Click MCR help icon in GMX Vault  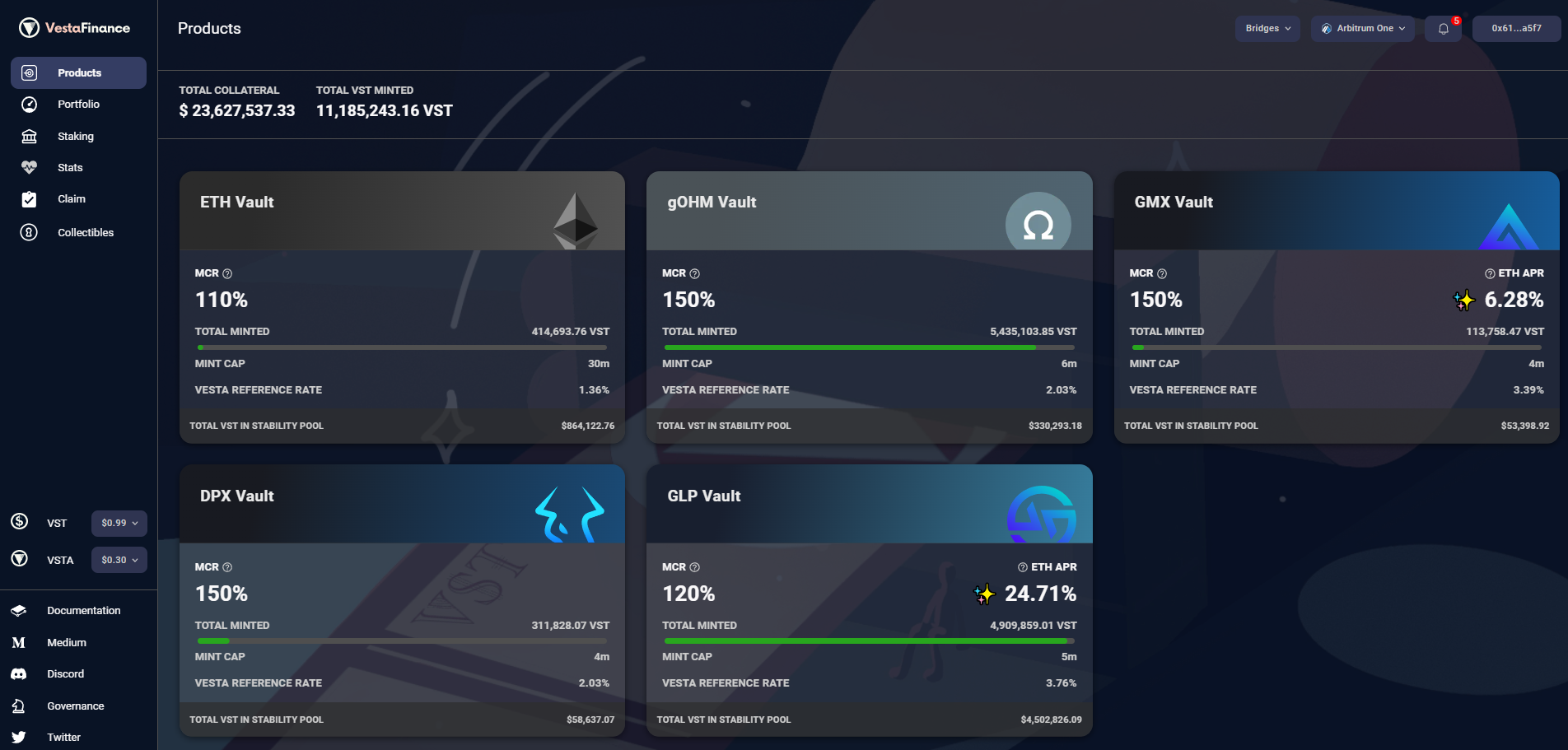coord(1162,273)
